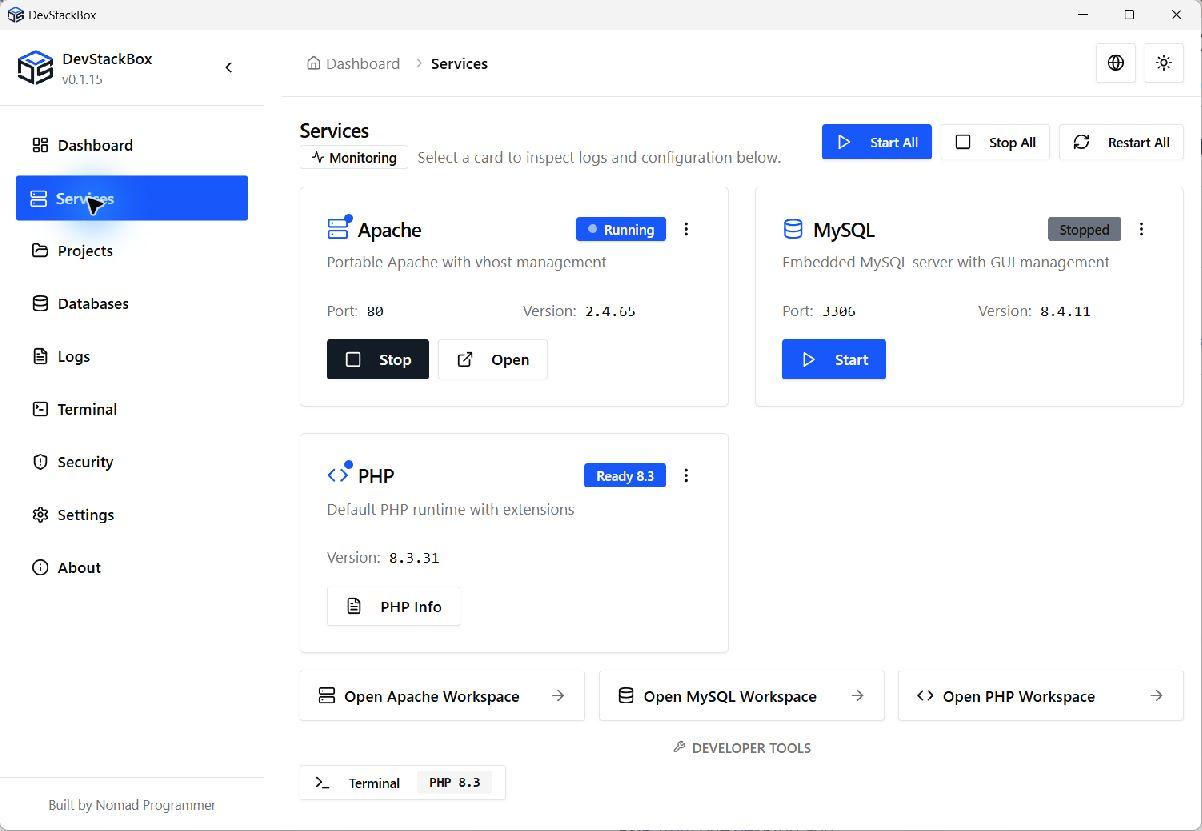Click the PHP Ready 8.3 badge
The width and height of the screenshot is (1202, 831).
tap(625, 475)
